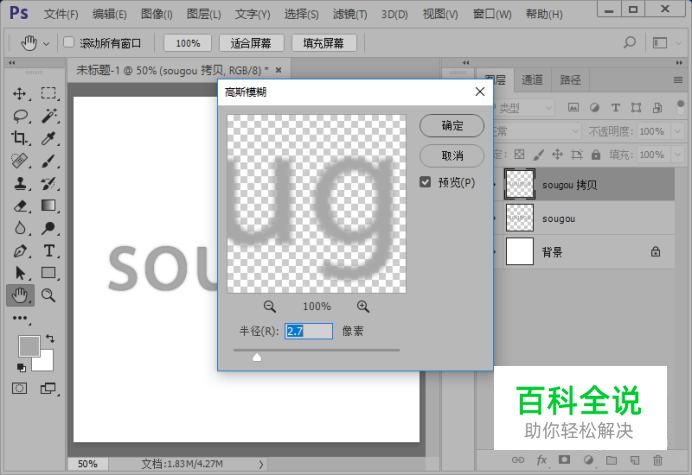The height and width of the screenshot is (475, 692).
Task: Reset default foreground and background colors
Action: [x=21, y=367]
